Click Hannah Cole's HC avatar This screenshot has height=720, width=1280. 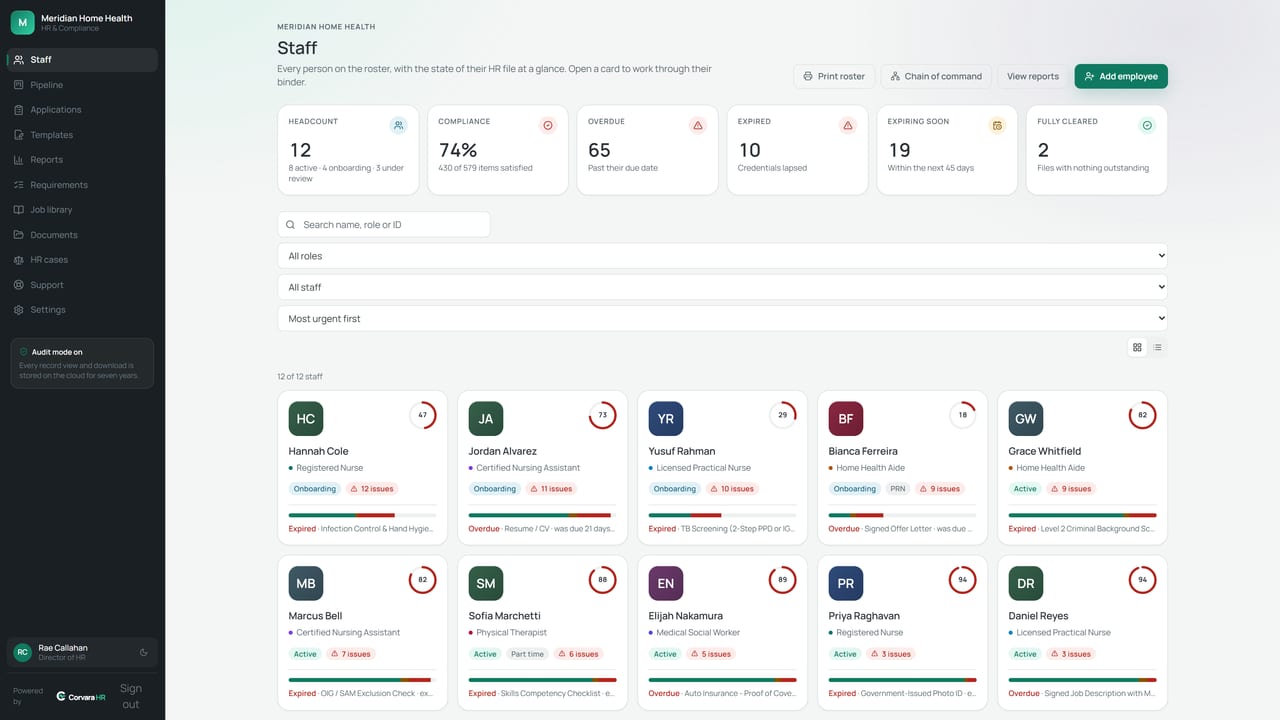[306, 419]
